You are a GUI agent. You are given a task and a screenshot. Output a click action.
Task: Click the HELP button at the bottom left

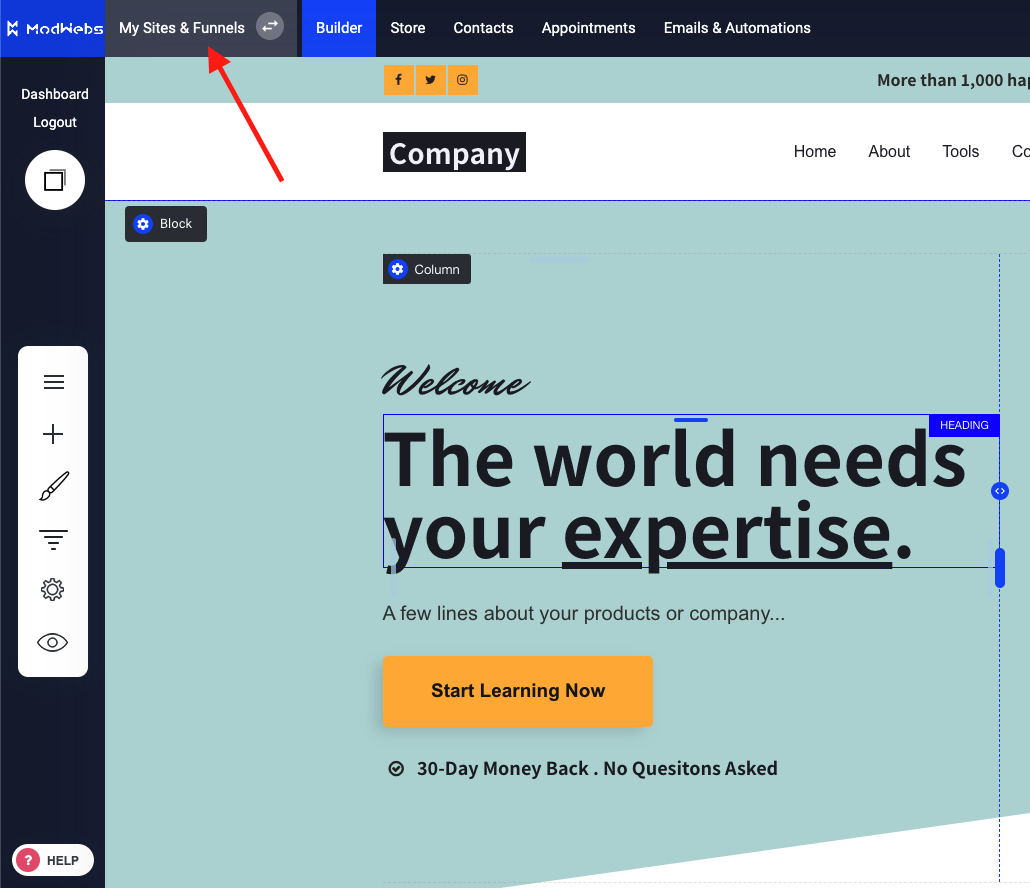coord(52,859)
